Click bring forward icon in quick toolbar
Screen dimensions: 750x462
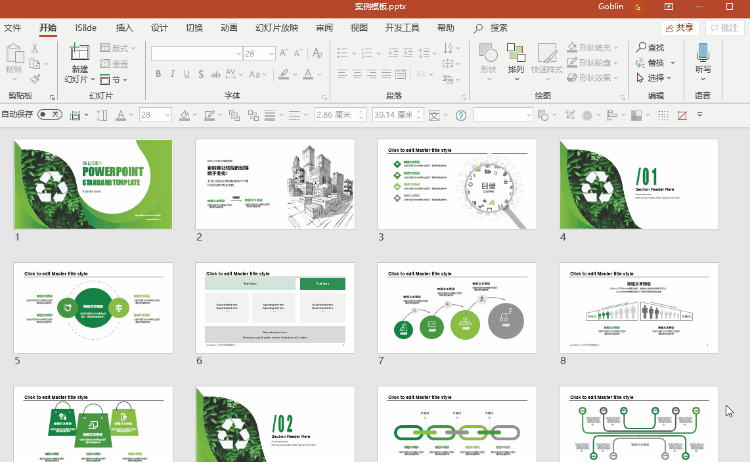pyautogui.click(x=234, y=115)
